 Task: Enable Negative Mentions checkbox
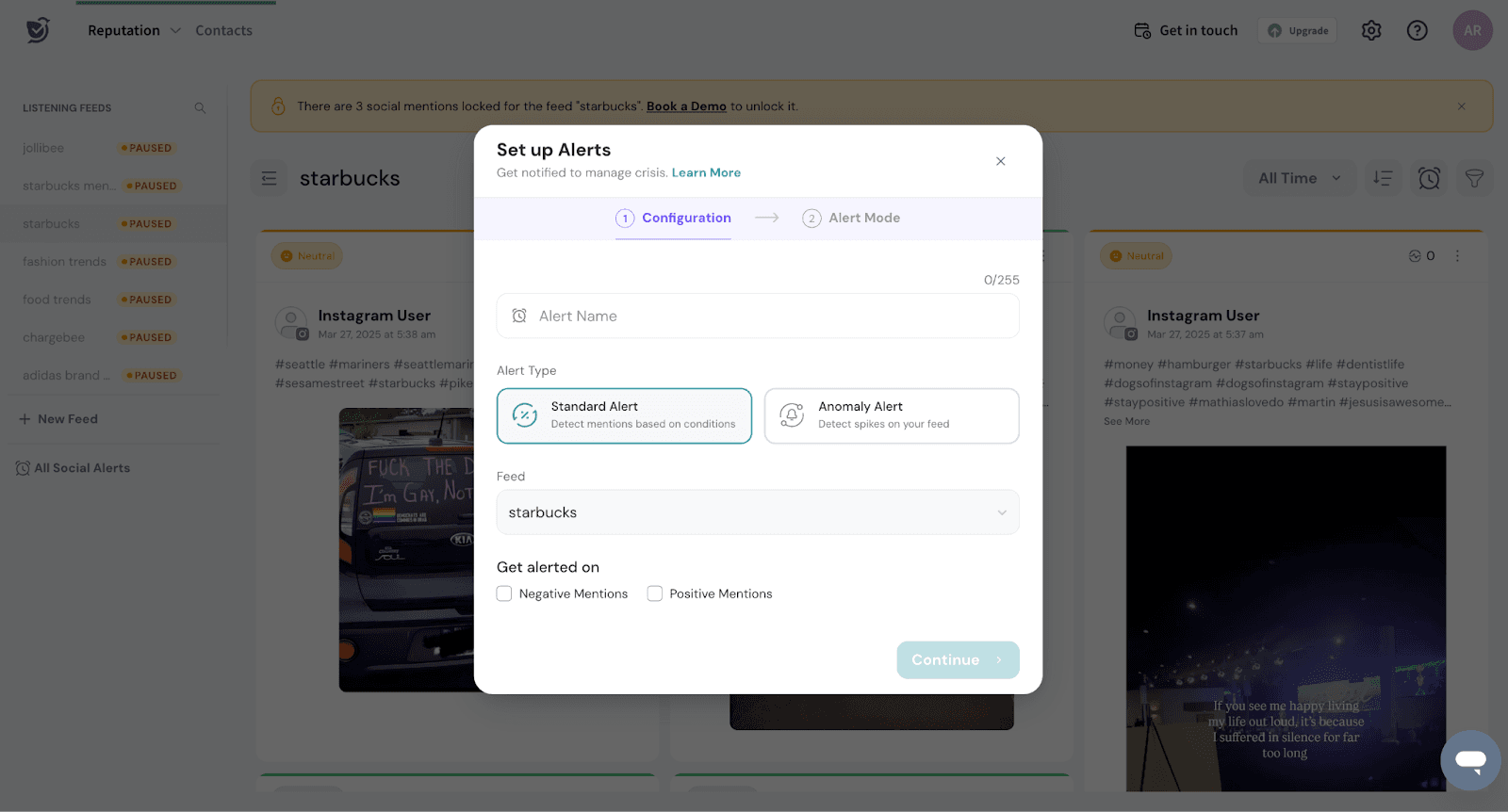504,593
